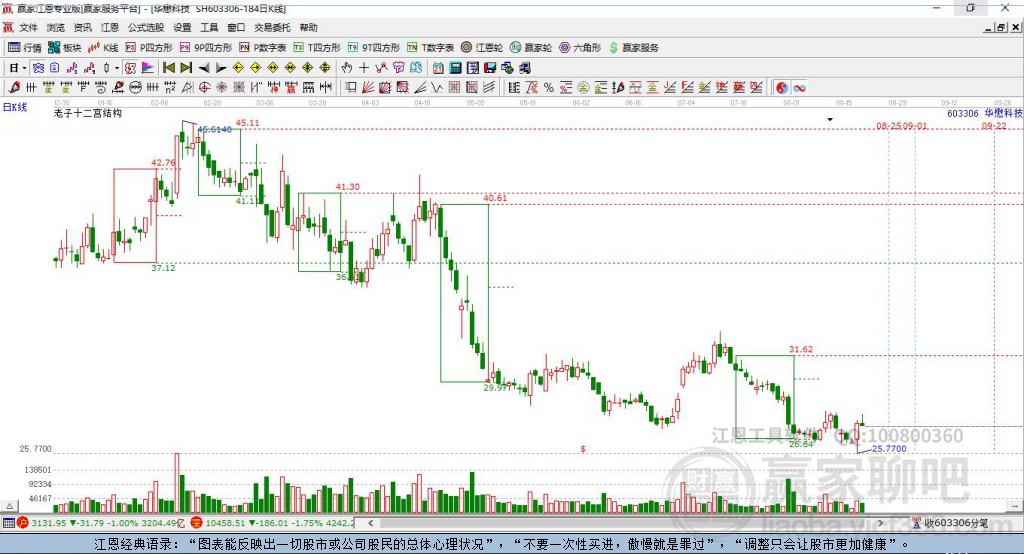Jump to last bar icon
Viewport: 1024px width, 554px height.
click(x=186, y=68)
